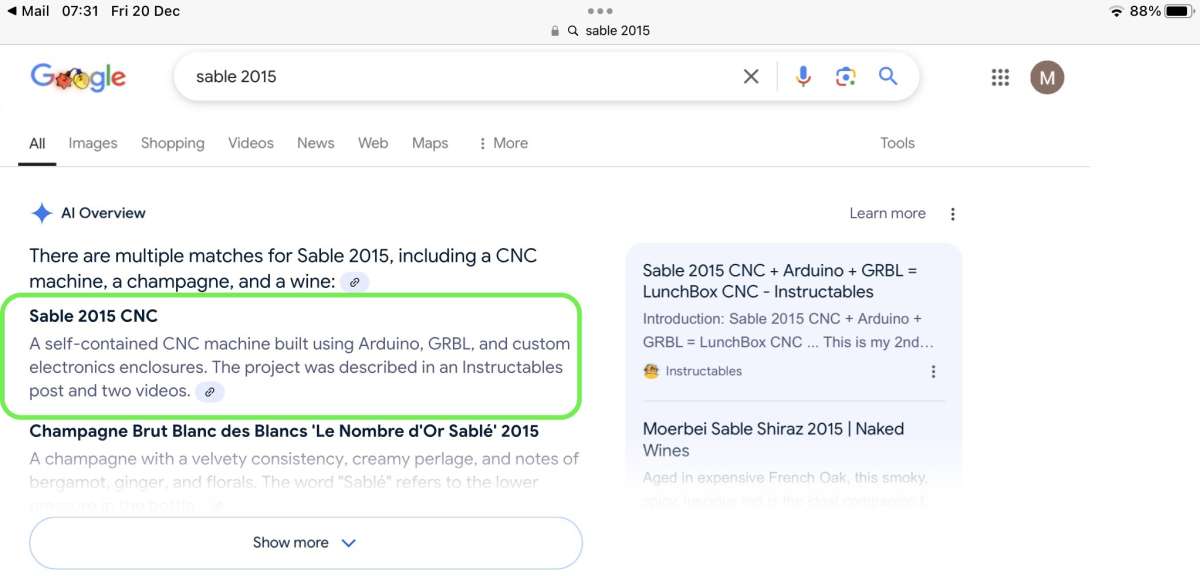The width and height of the screenshot is (1200, 576).
Task: Open the Google apps grid
Action: pos(1000,77)
